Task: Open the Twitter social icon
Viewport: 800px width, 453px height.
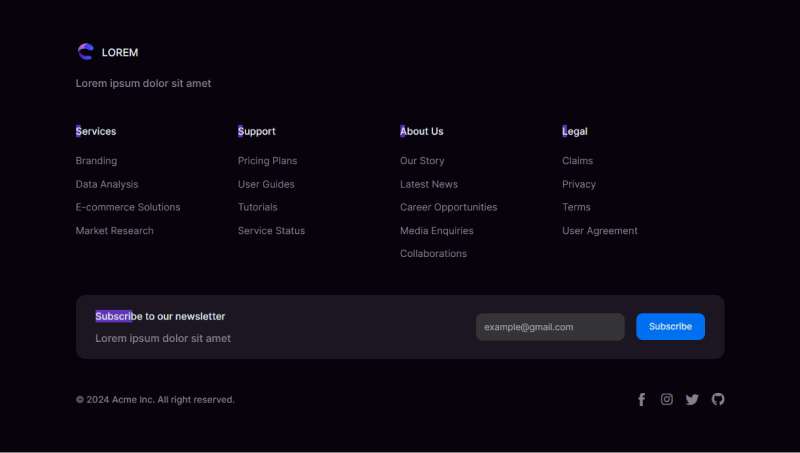Action: click(692, 400)
